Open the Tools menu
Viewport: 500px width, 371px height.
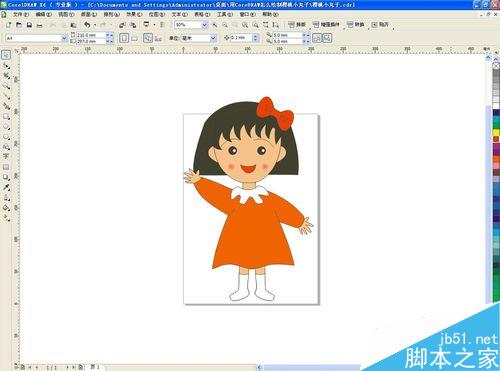(x=225, y=14)
